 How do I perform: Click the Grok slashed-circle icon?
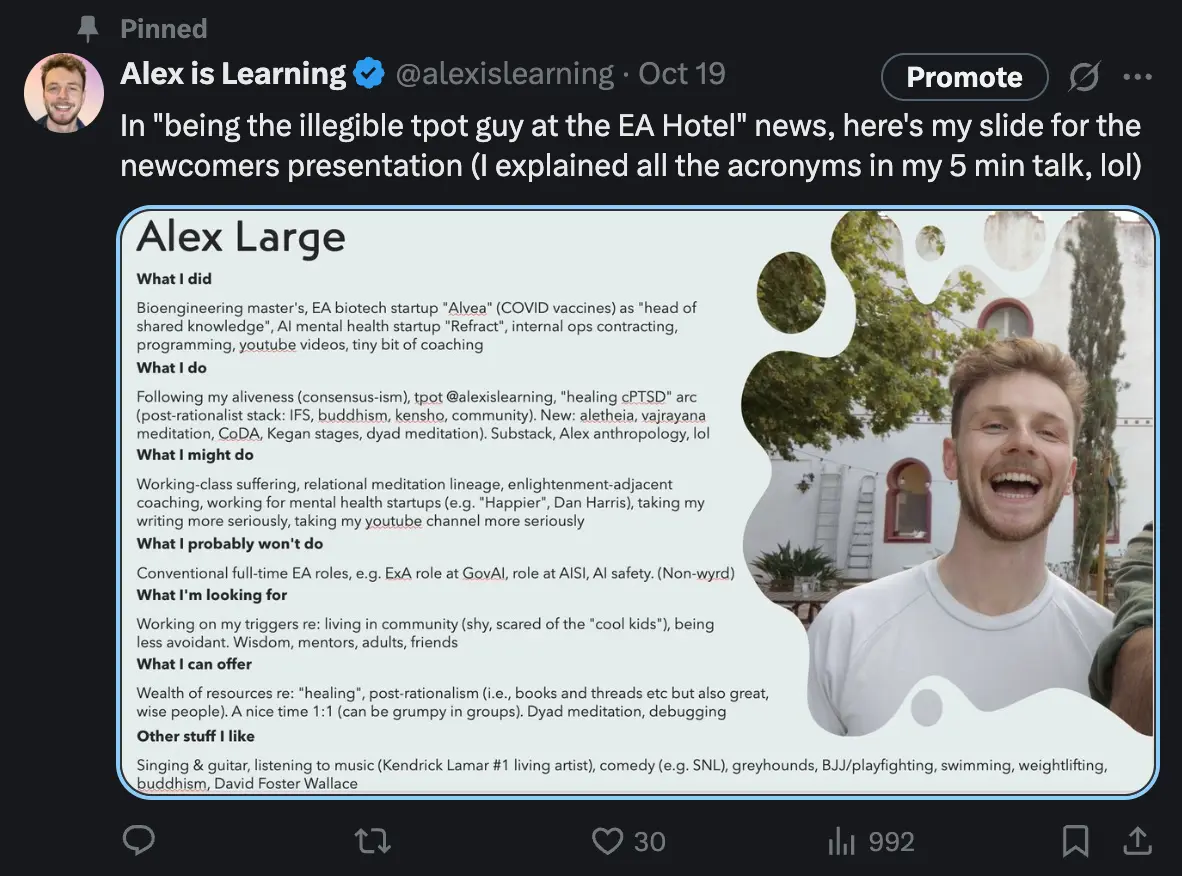click(1084, 77)
